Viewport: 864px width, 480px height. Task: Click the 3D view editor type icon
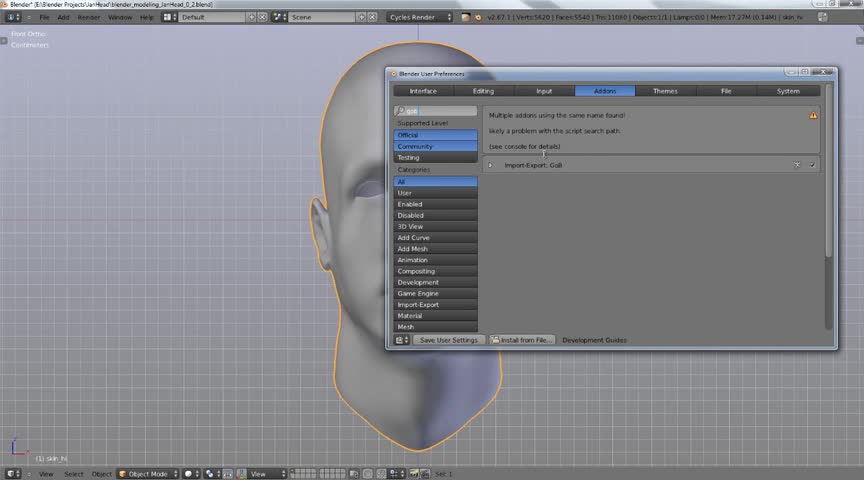pyautogui.click(x=12, y=474)
